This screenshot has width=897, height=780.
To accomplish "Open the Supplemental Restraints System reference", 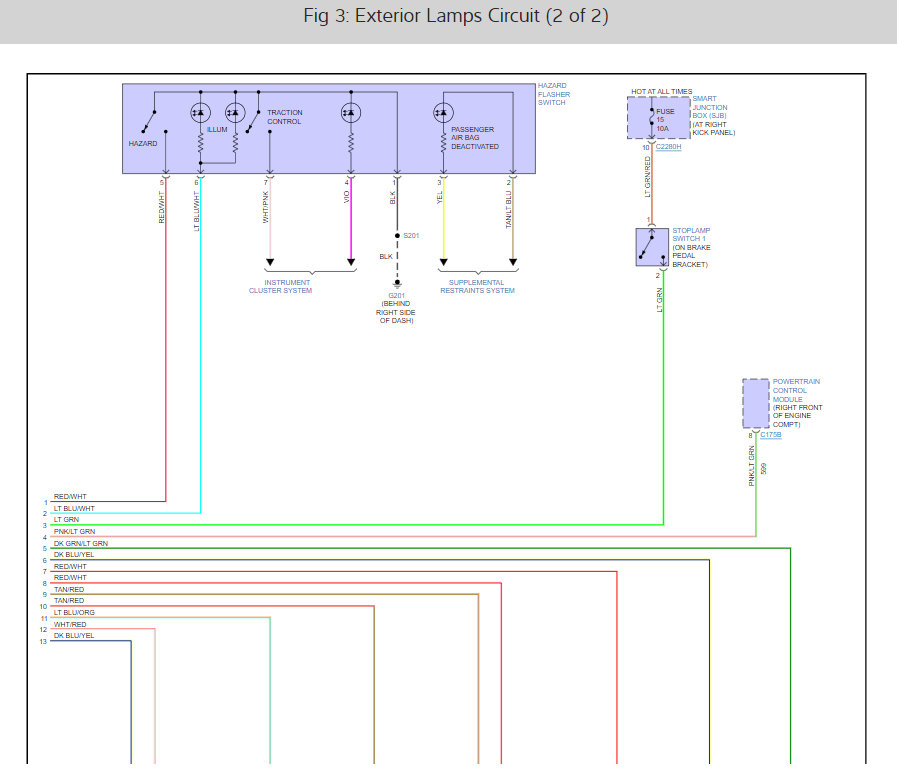I will [x=477, y=287].
